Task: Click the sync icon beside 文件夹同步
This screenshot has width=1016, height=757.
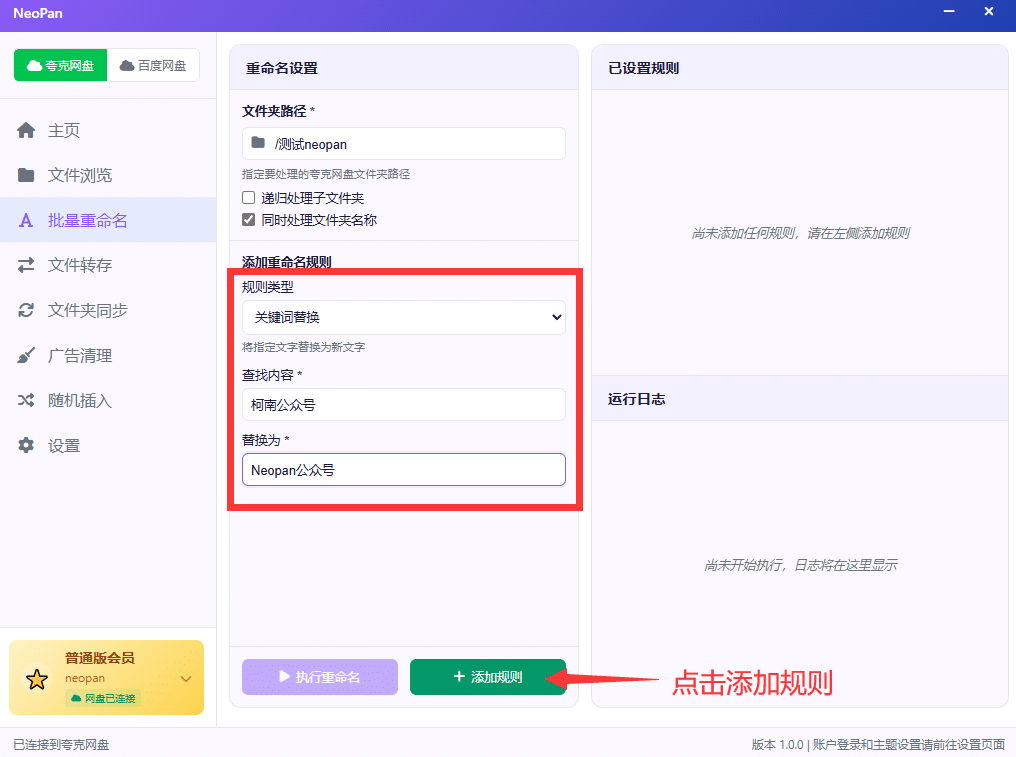Action: (x=26, y=310)
